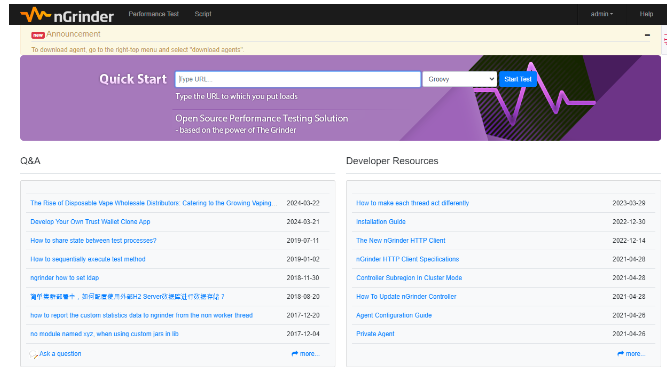
Task: Open How to sequentially execute test method
Action: tap(88, 259)
